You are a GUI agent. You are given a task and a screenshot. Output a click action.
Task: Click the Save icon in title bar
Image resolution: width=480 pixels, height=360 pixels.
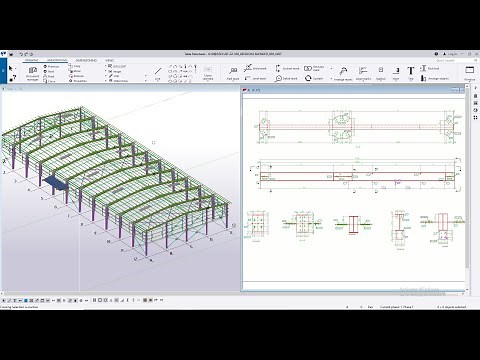click(11, 54)
